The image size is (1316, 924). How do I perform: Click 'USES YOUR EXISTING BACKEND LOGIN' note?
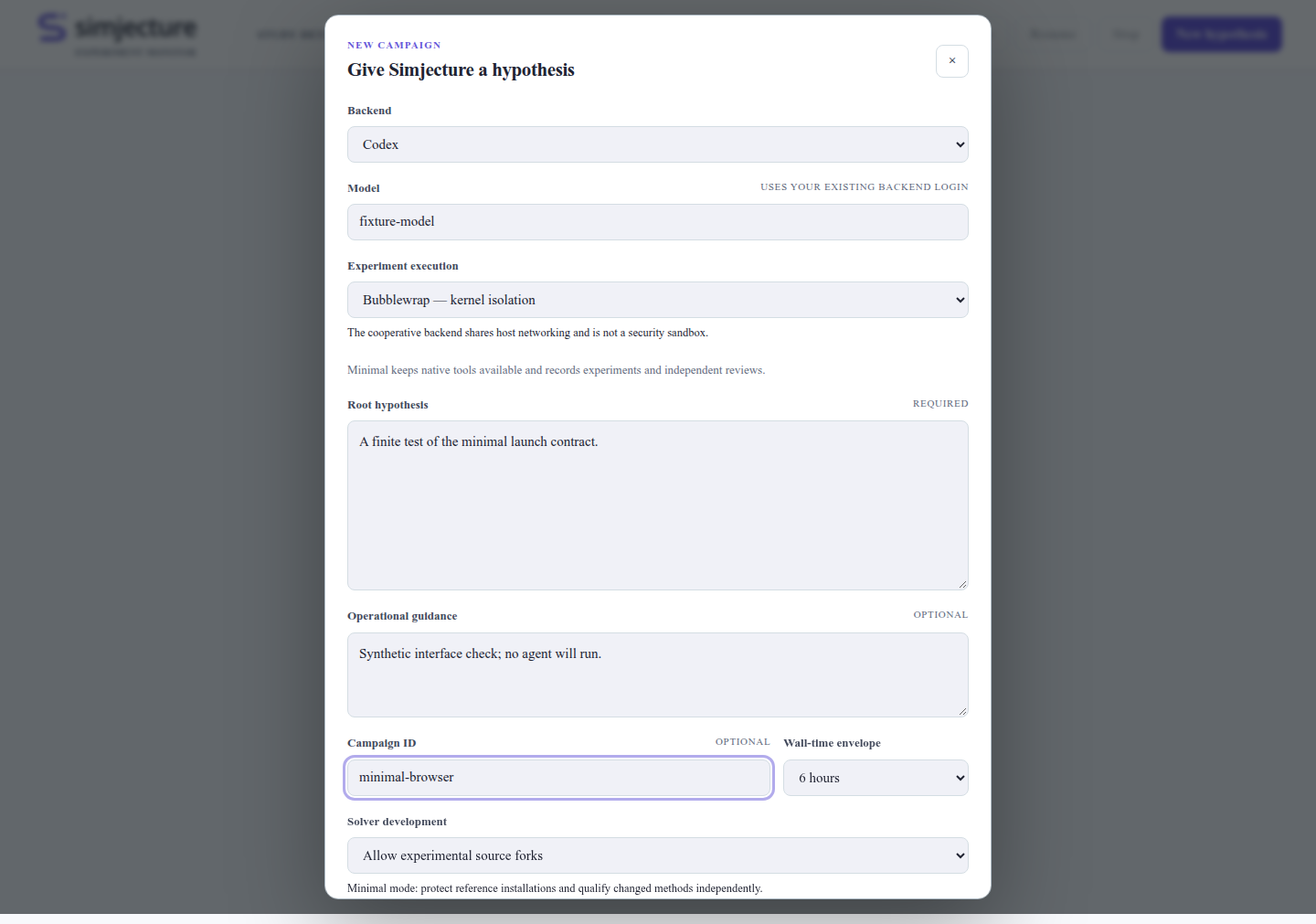pyautogui.click(x=865, y=186)
